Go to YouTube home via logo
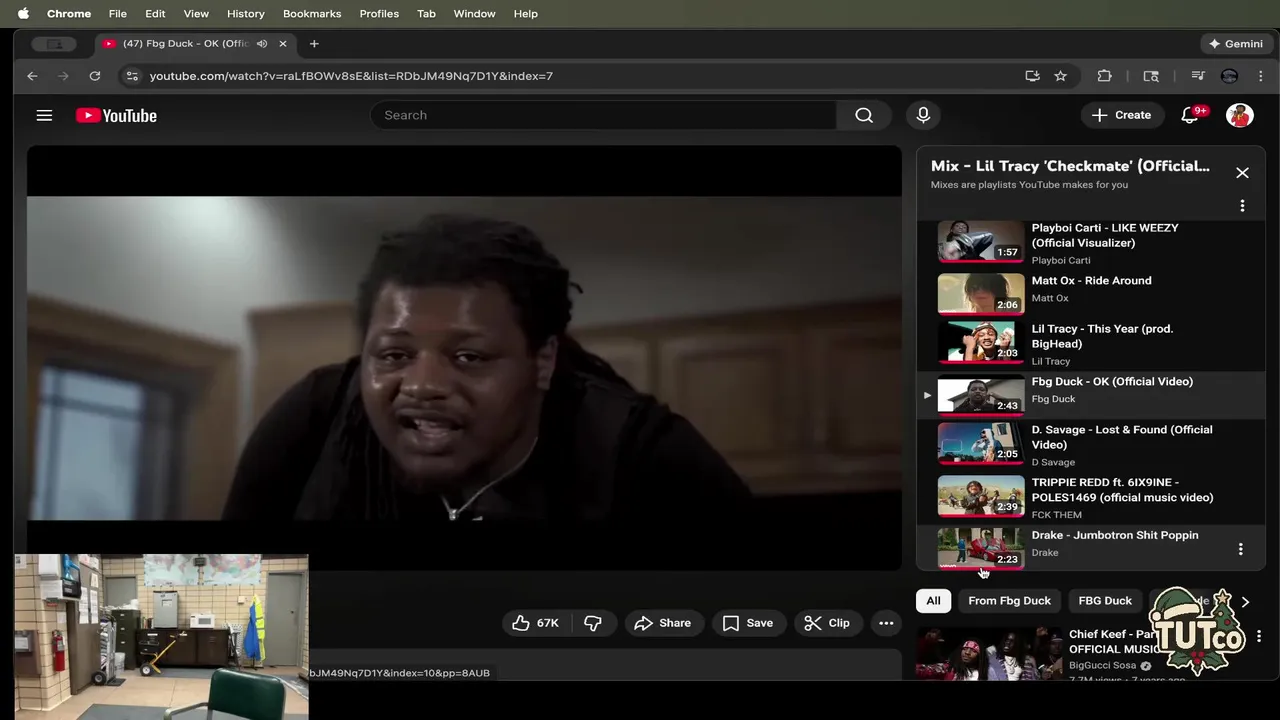1280x720 pixels. (116, 116)
